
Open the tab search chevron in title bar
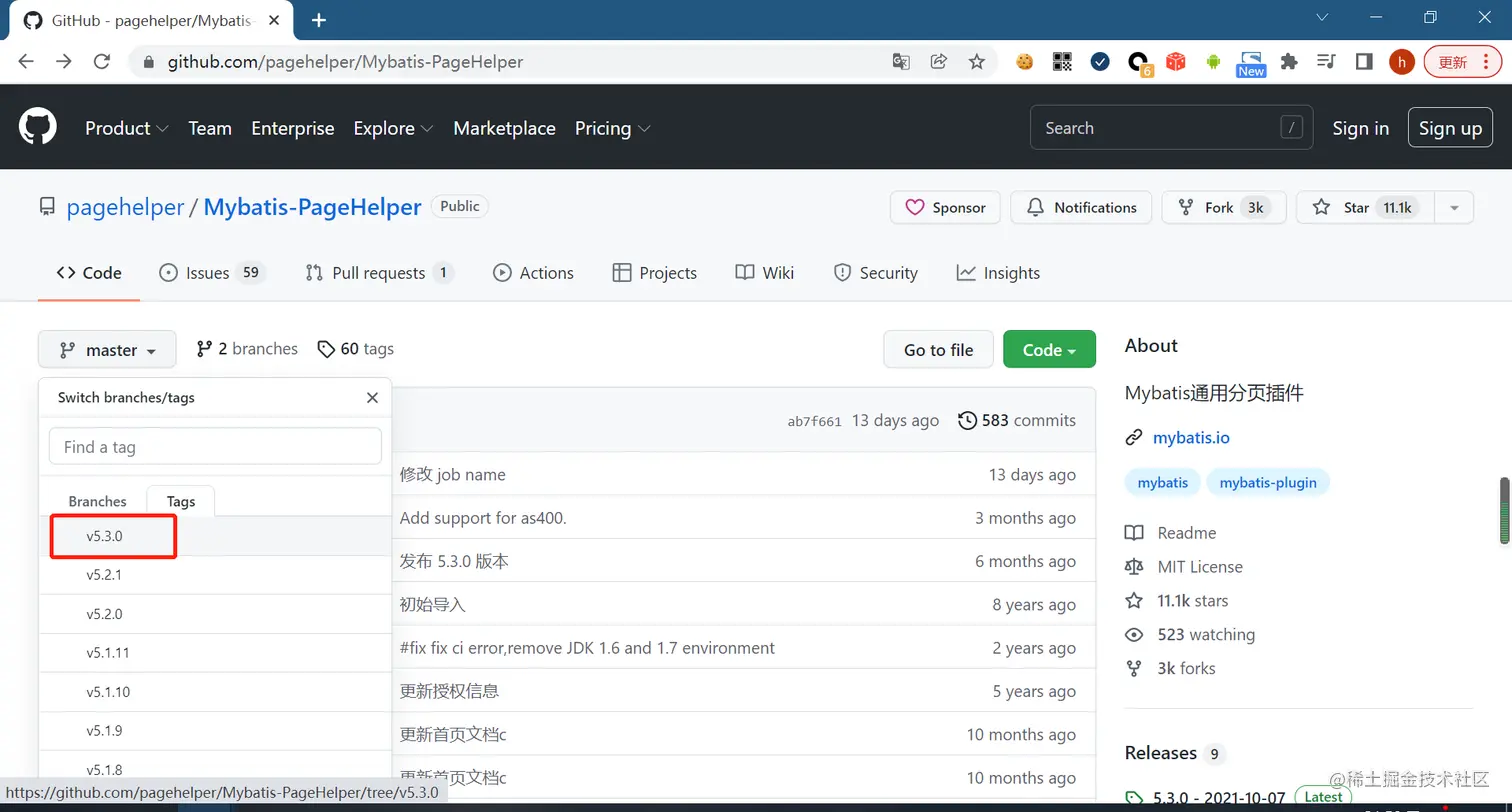click(1322, 18)
